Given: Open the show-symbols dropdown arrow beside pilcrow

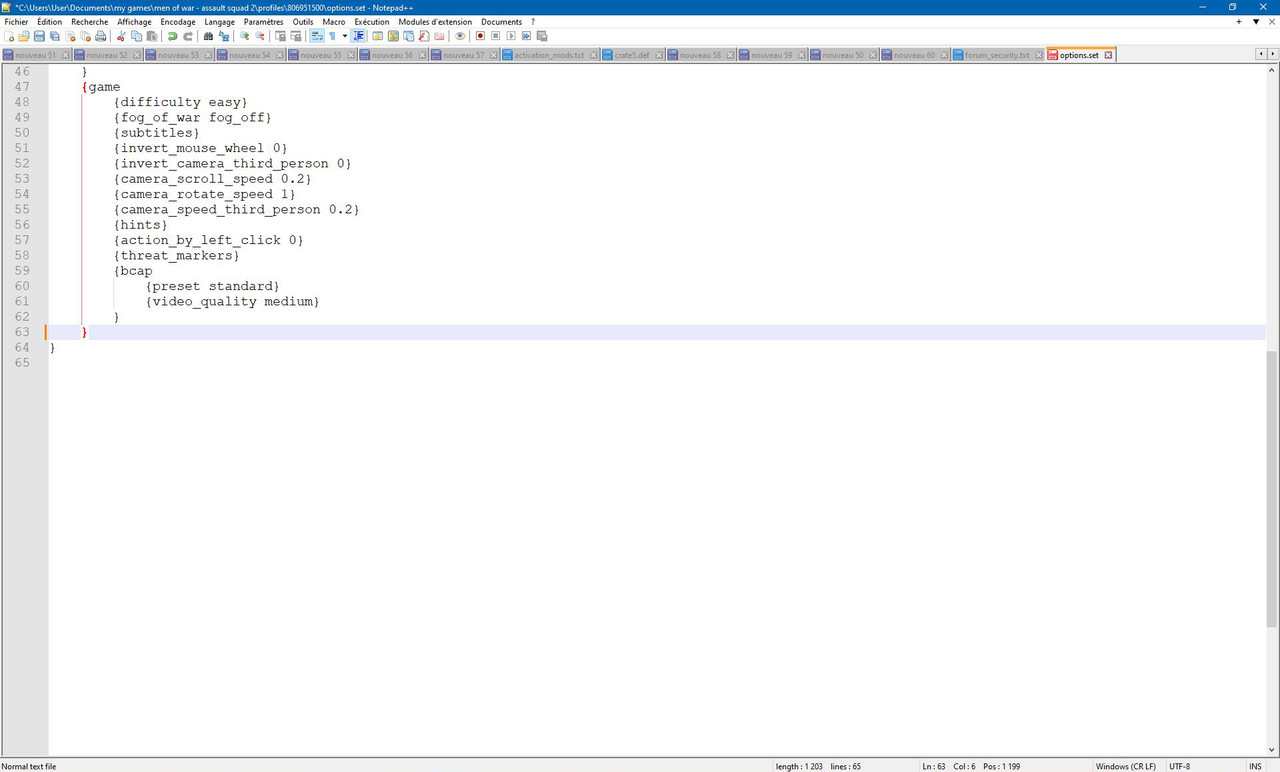Looking at the screenshot, I should pyautogui.click(x=345, y=36).
